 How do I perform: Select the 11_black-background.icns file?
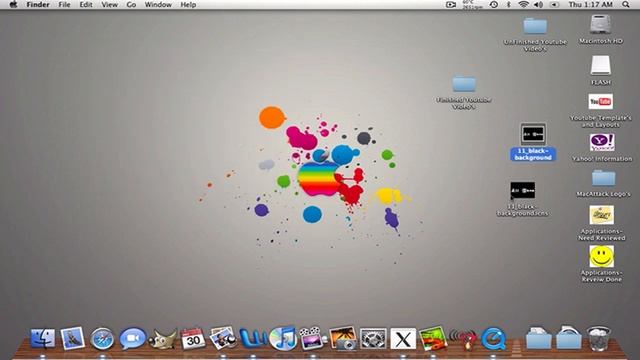[522, 190]
